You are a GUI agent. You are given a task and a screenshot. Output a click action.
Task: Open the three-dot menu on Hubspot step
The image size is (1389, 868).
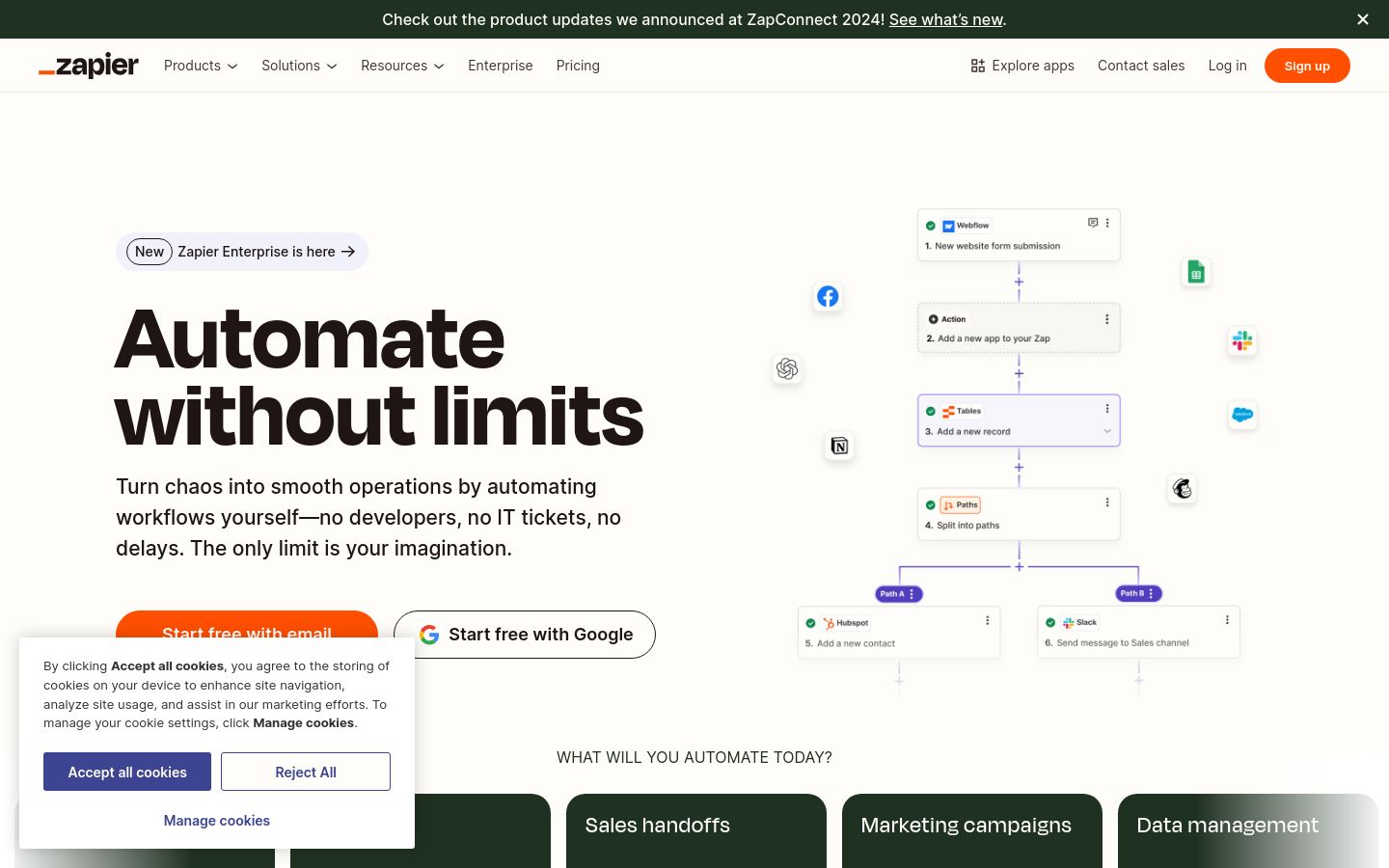point(988,621)
